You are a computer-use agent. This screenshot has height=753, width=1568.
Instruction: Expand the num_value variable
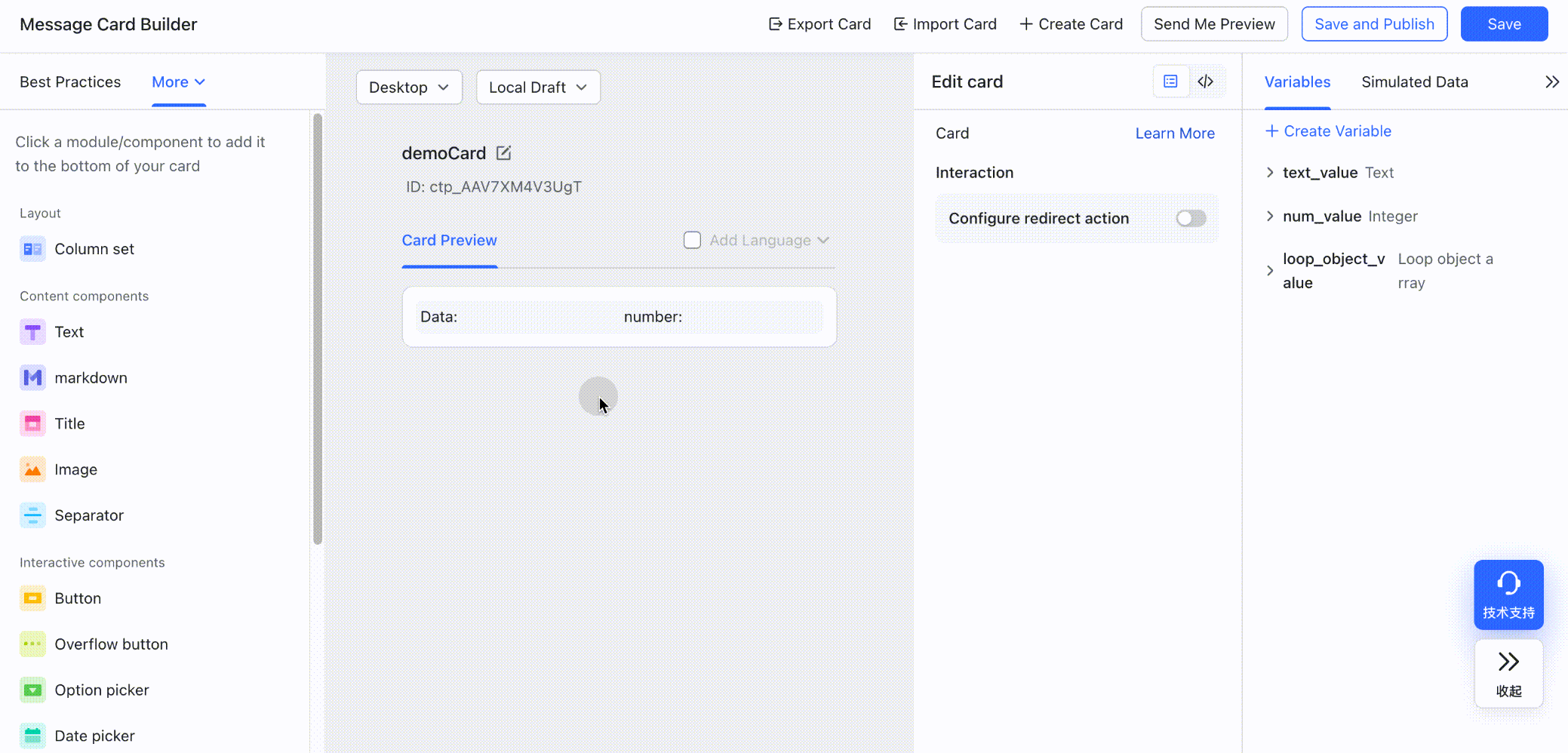1270,217
